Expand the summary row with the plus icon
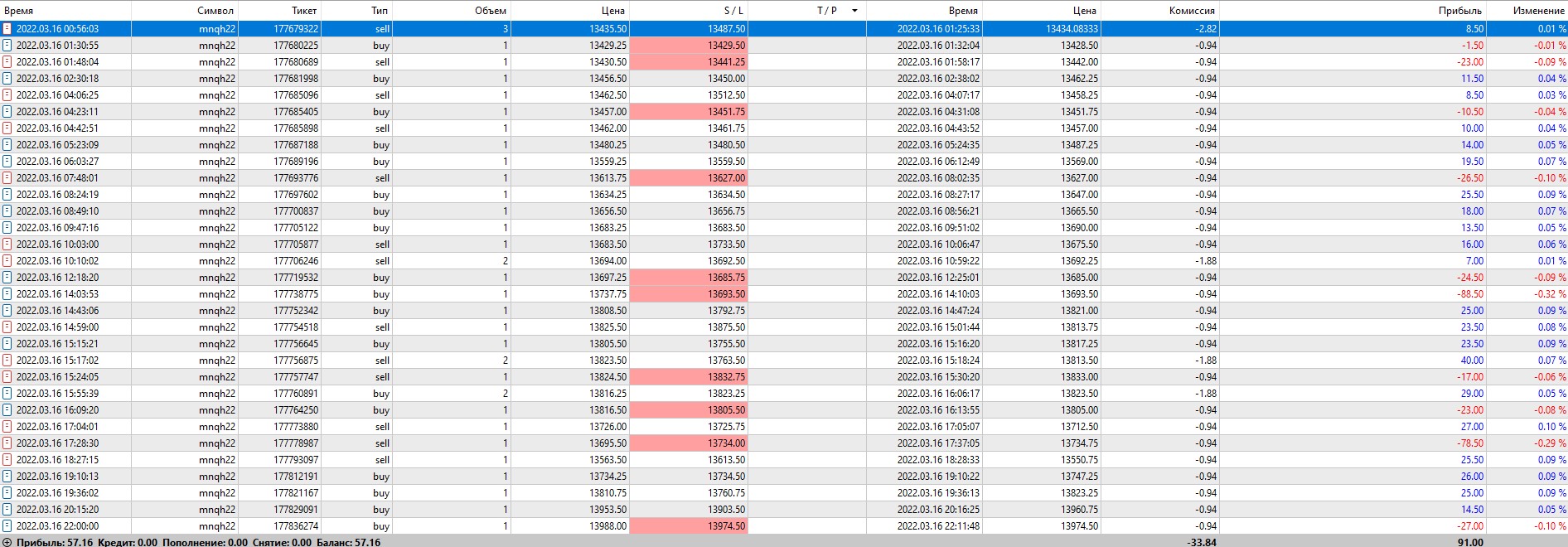This screenshot has height=547, width=1568. (7, 542)
